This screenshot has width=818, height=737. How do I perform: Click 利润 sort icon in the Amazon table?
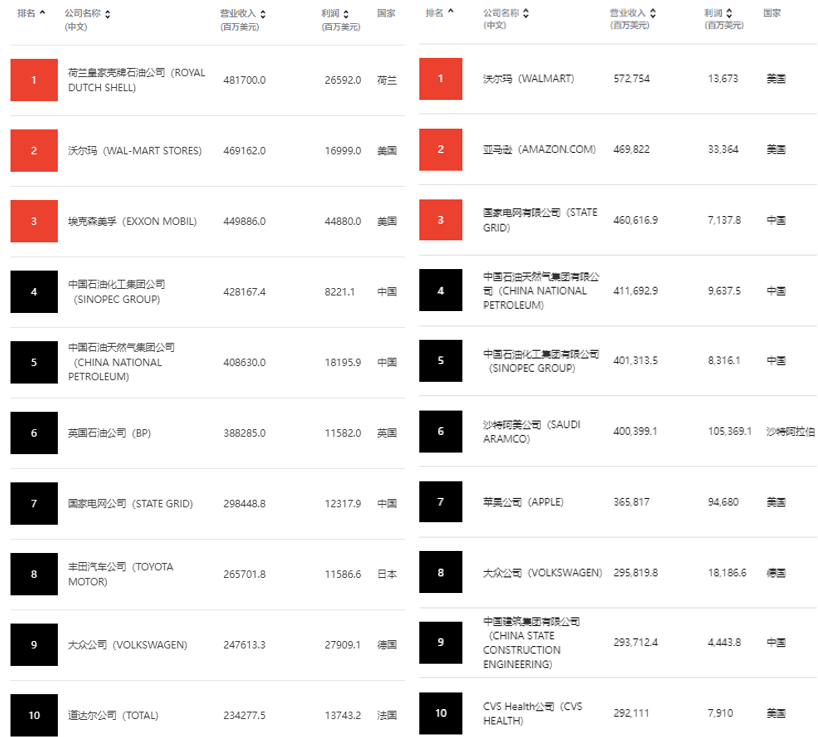point(729,13)
